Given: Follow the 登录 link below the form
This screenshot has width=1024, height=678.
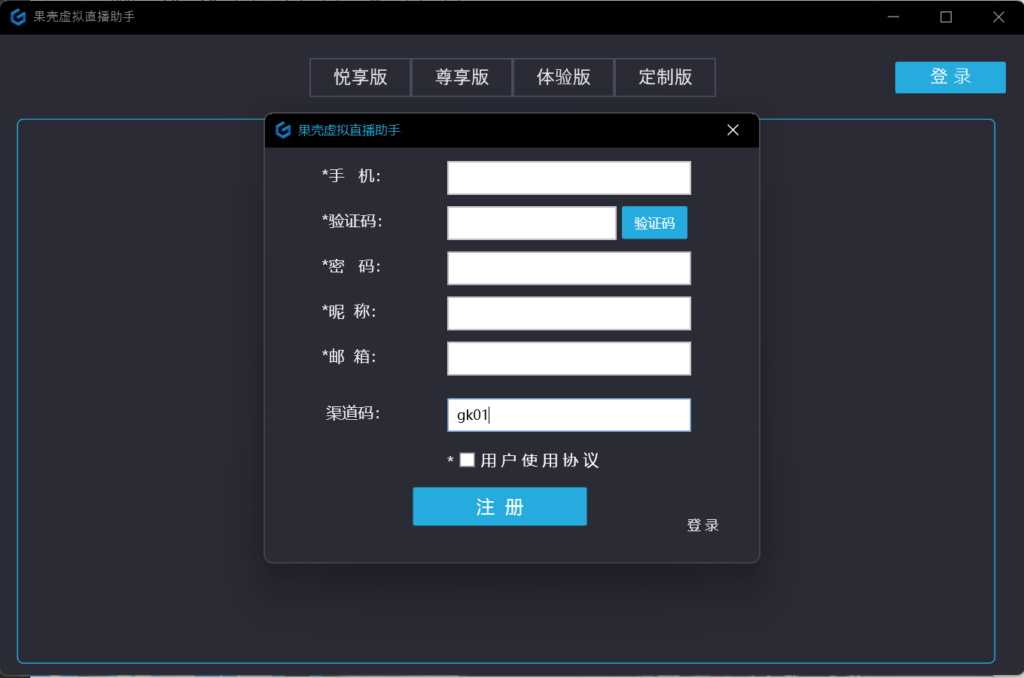Looking at the screenshot, I should coord(702,525).
